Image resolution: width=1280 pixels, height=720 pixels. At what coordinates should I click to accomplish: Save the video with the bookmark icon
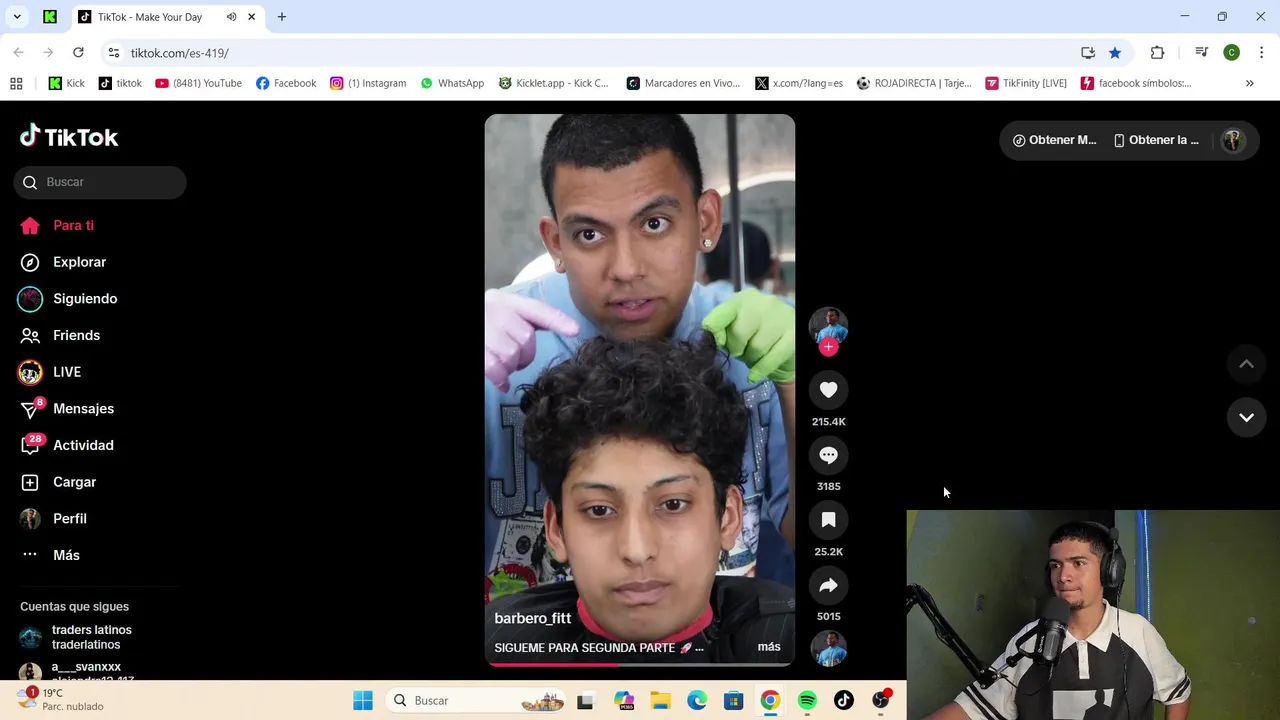point(828,520)
